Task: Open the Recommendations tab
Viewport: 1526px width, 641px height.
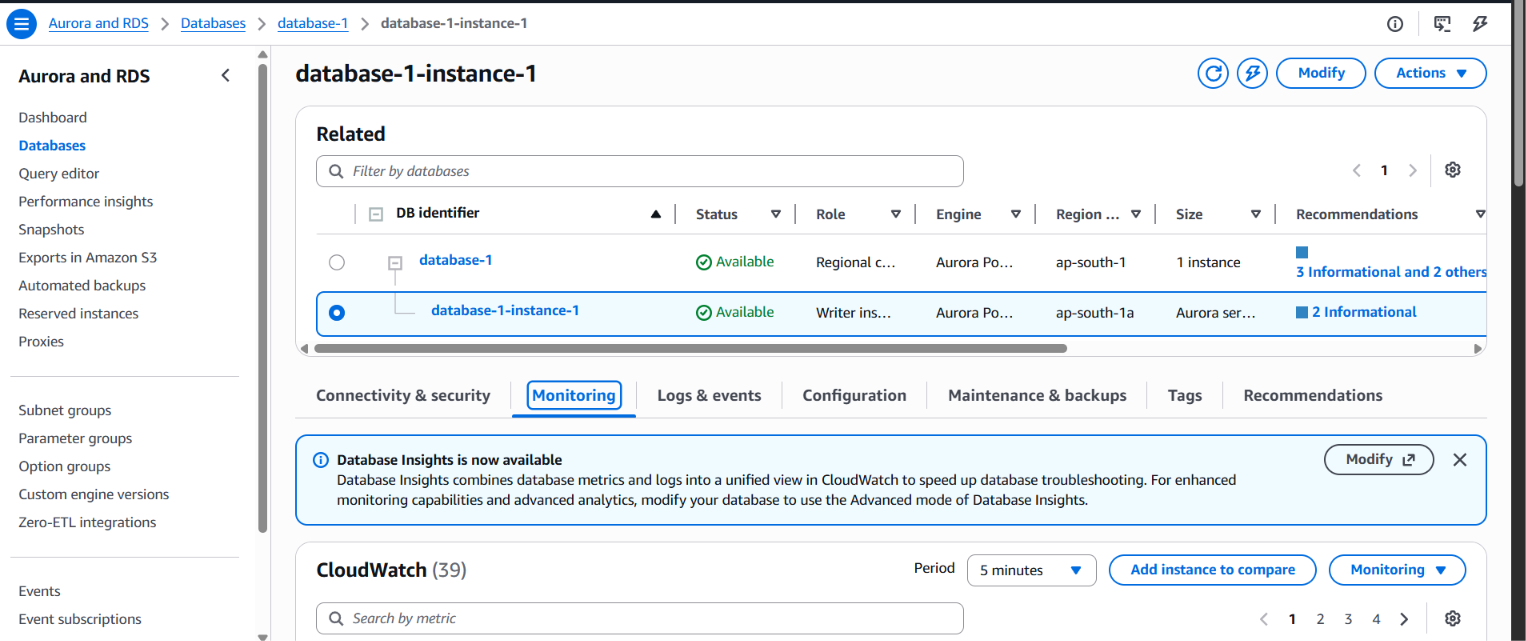Action: pyautogui.click(x=1313, y=395)
